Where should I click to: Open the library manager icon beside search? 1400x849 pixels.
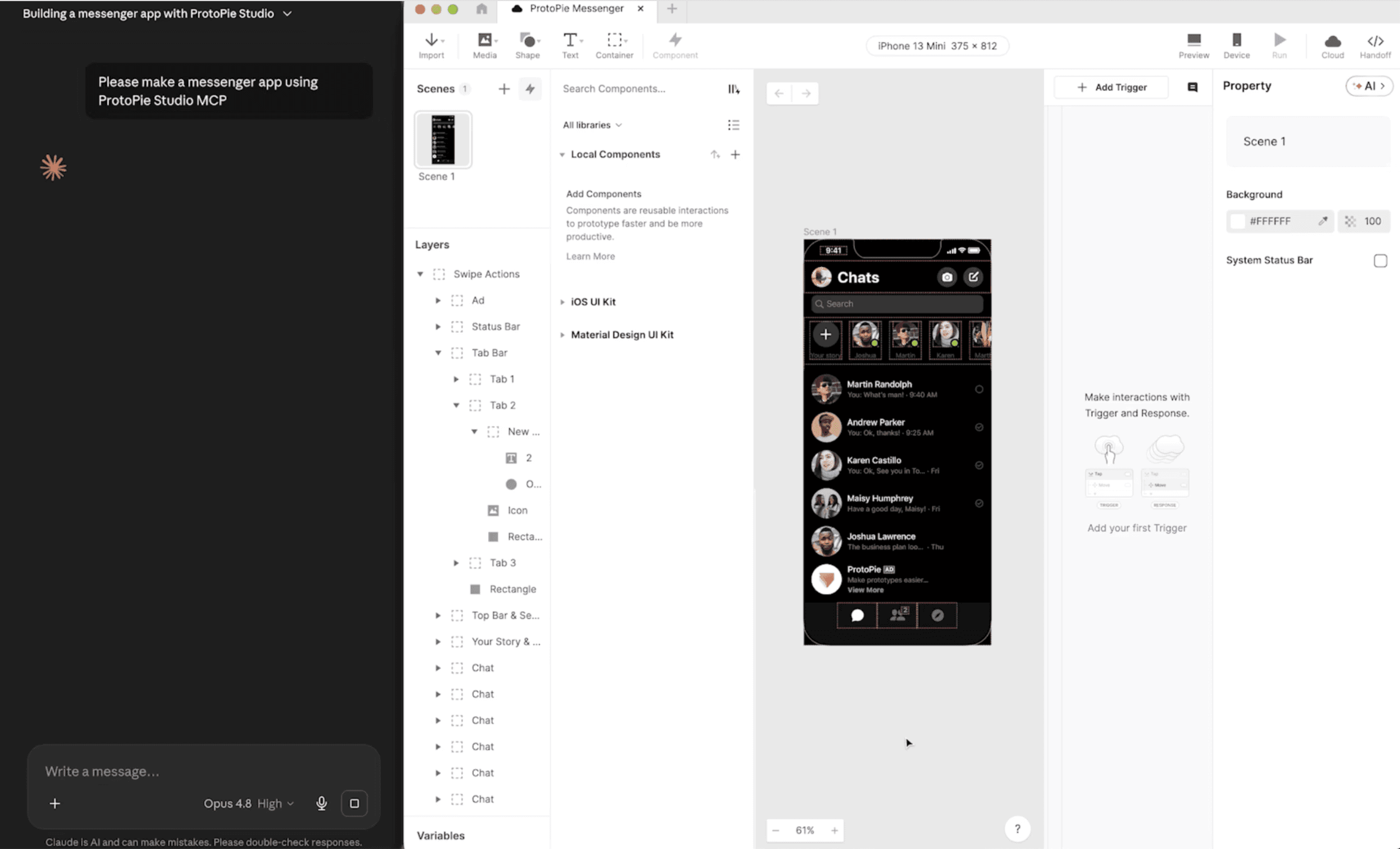[733, 89]
